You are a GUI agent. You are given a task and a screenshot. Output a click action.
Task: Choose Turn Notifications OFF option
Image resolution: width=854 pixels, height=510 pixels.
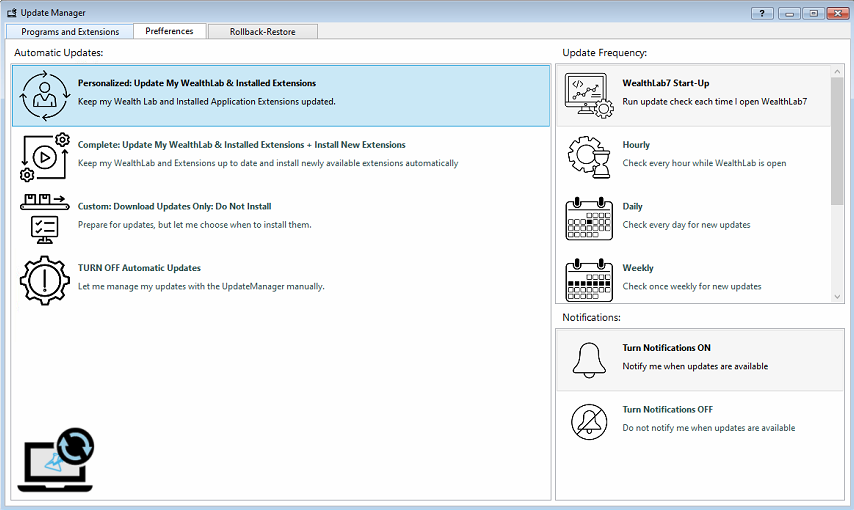(667, 410)
